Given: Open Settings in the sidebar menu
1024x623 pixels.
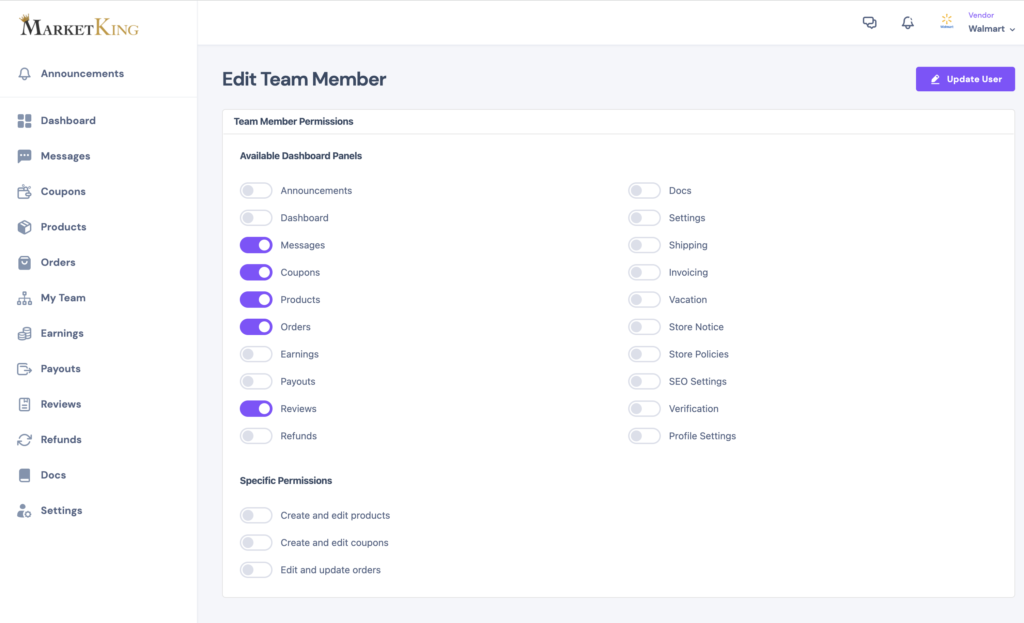Looking at the screenshot, I should coord(61,511).
